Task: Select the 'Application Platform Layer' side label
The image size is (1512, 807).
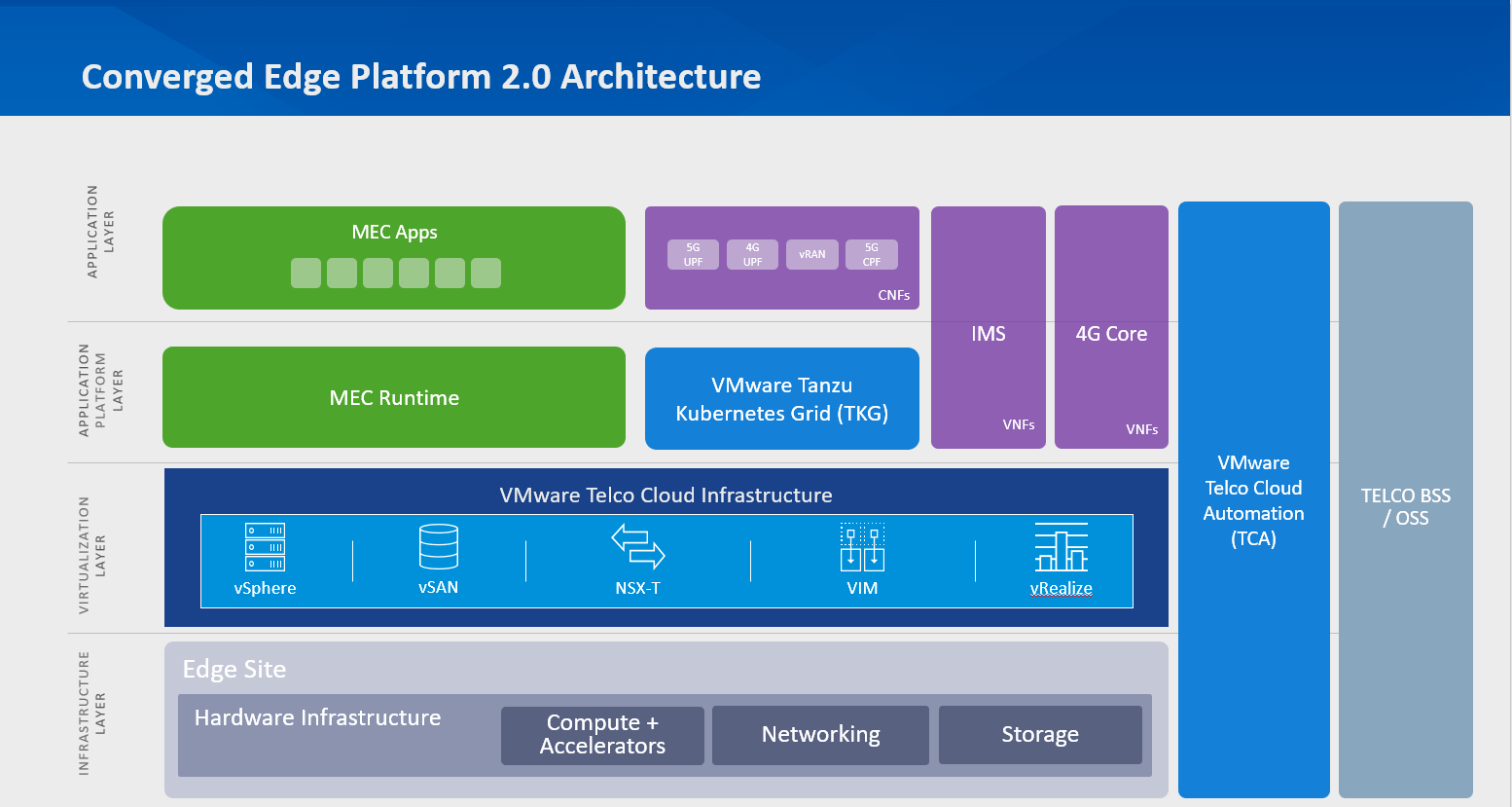Action: tap(100, 389)
